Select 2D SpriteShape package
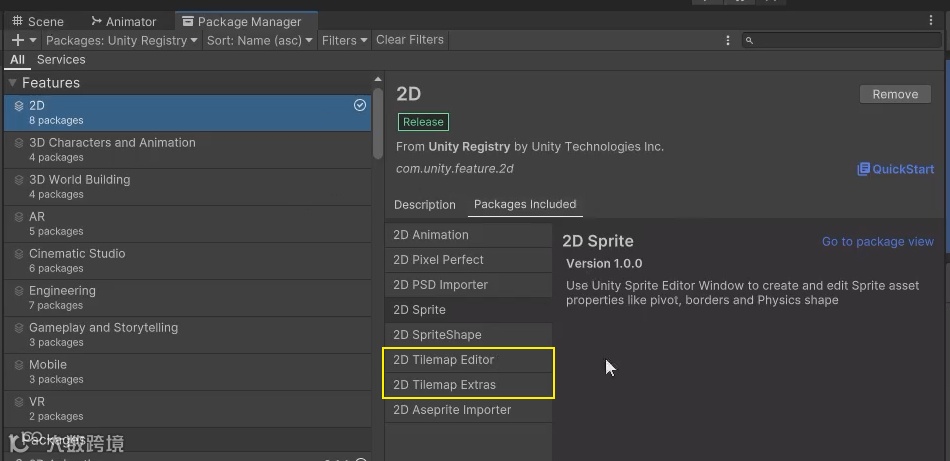This screenshot has width=950, height=461. pos(468,334)
